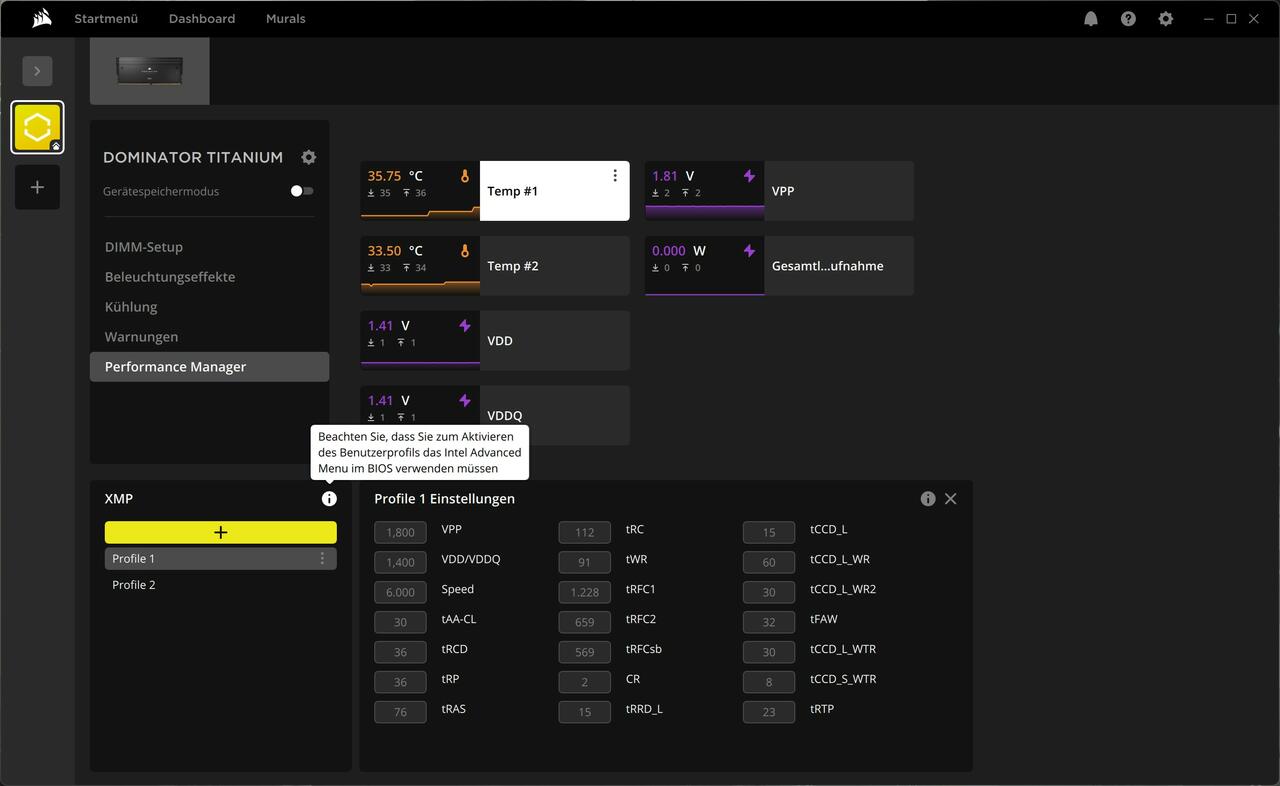This screenshot has height=786, width=1280.
Task: Open the notifications bell icon
Action: [x=1091, y=19]
